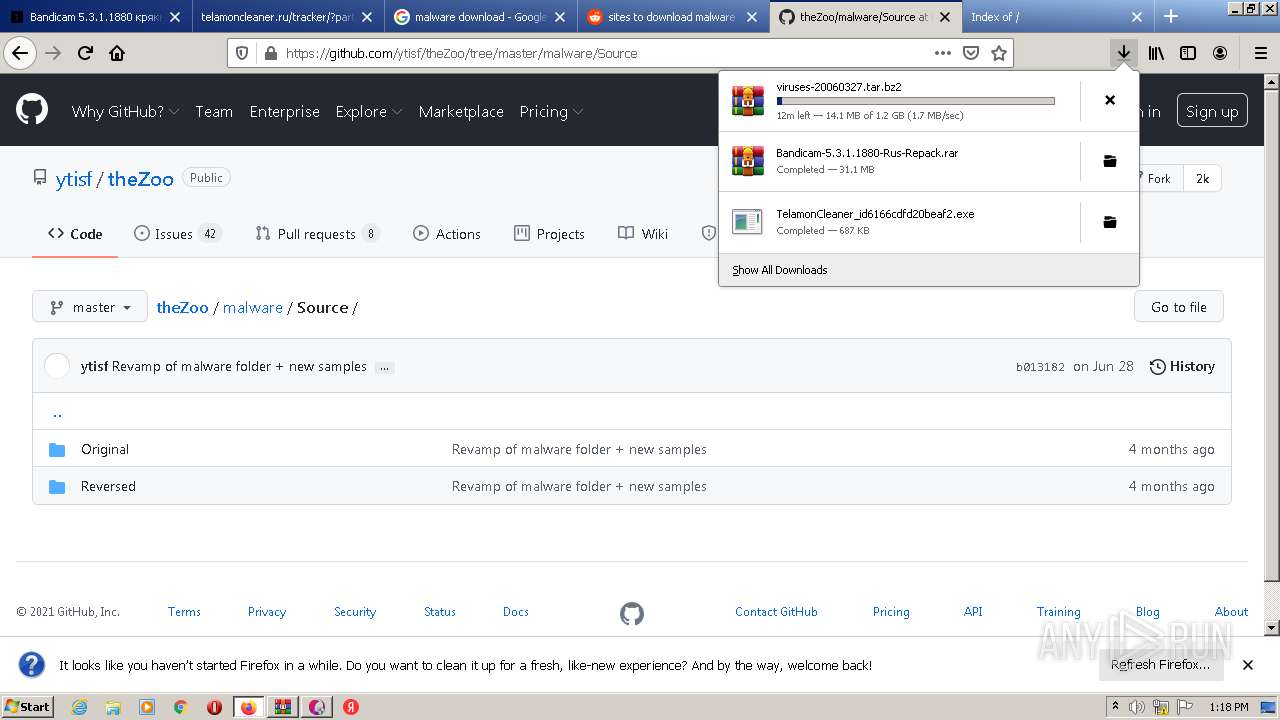The image size is (1280, 720).
Task: Open the Projects tab
Action: pyautogui.click(x=549, y=233)
